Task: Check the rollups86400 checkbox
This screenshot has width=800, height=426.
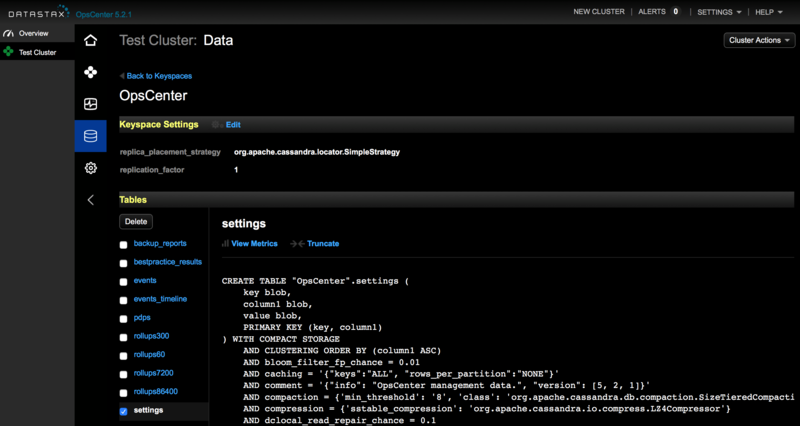Action: tap(123, 393)
